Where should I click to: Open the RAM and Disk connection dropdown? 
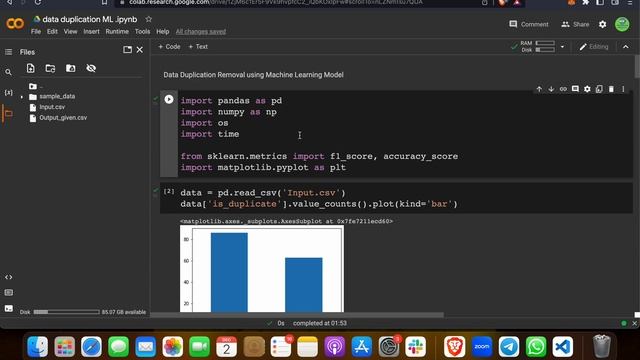[562, 47]
